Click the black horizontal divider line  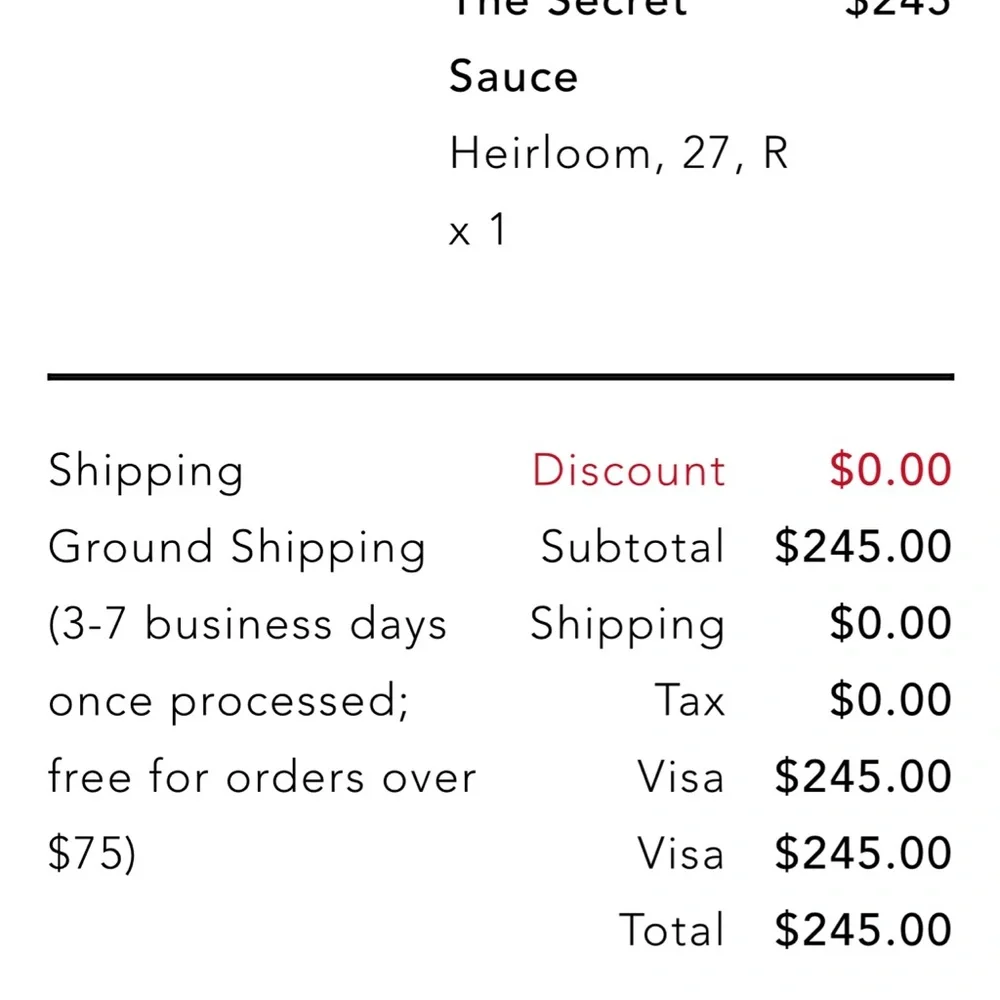click(500, 377)
